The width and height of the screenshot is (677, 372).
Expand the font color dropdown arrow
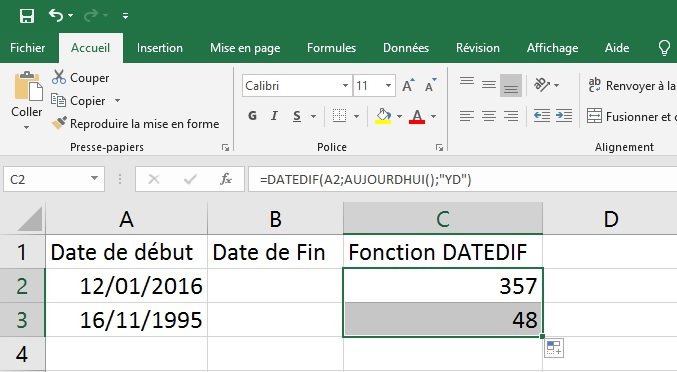pyautogui.click(x=433, y=116)
